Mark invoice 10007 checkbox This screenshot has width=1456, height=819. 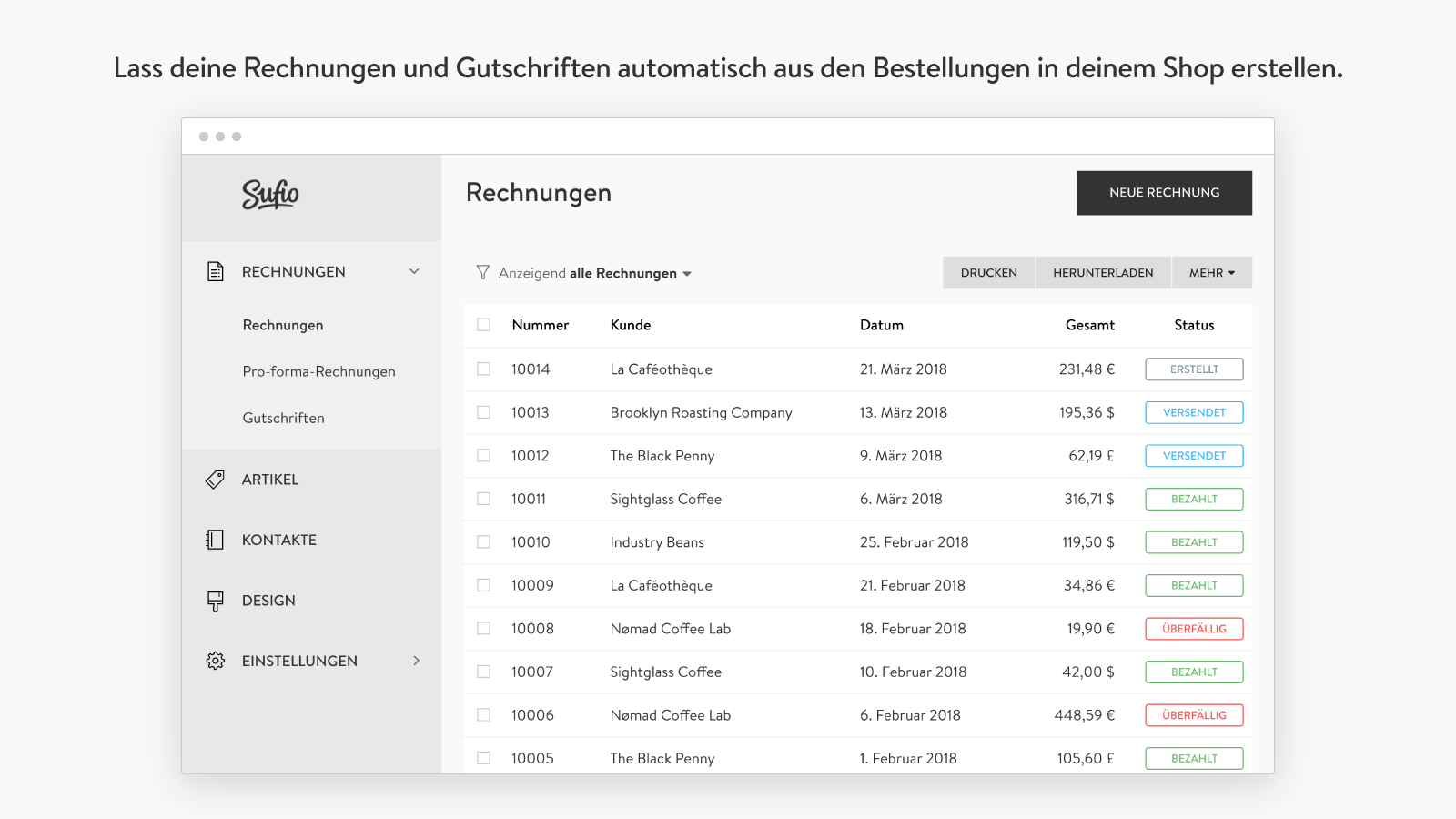pyautogui.click(x=483, y=672)
